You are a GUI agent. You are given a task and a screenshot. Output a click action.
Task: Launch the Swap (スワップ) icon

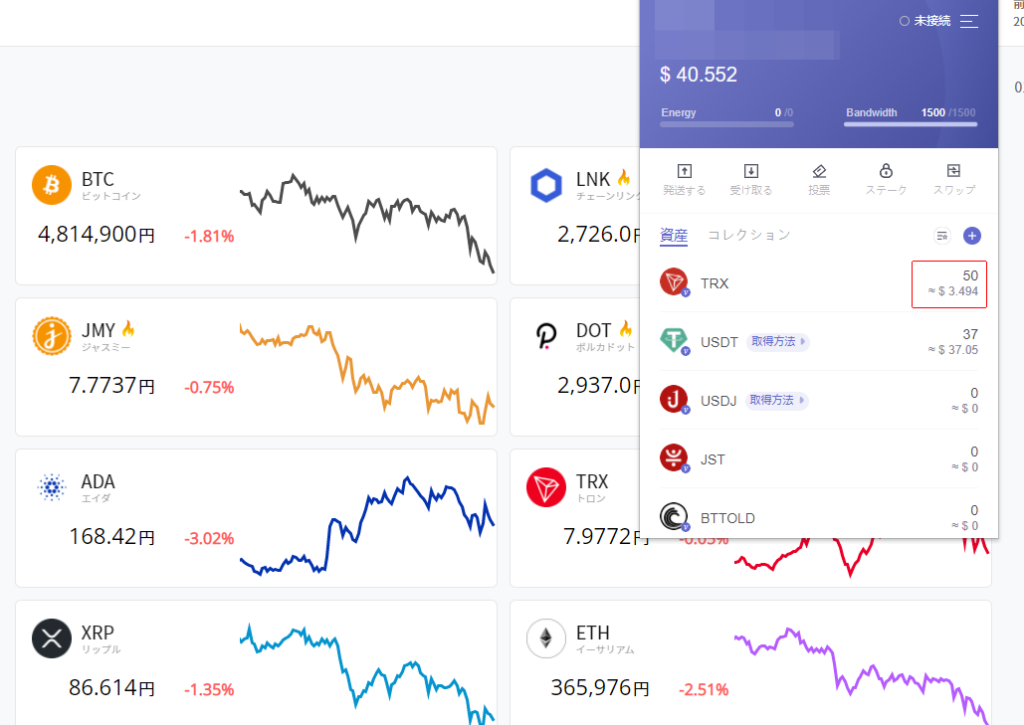tap(953, 172)
